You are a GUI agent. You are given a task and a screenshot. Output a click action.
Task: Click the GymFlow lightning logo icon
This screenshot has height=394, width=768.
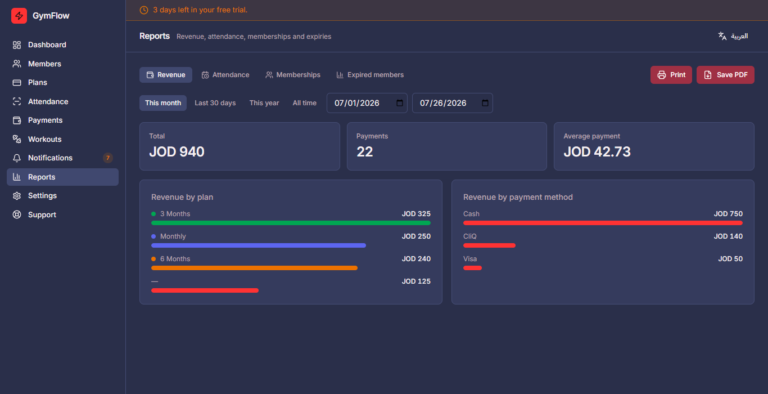(19, 16)
